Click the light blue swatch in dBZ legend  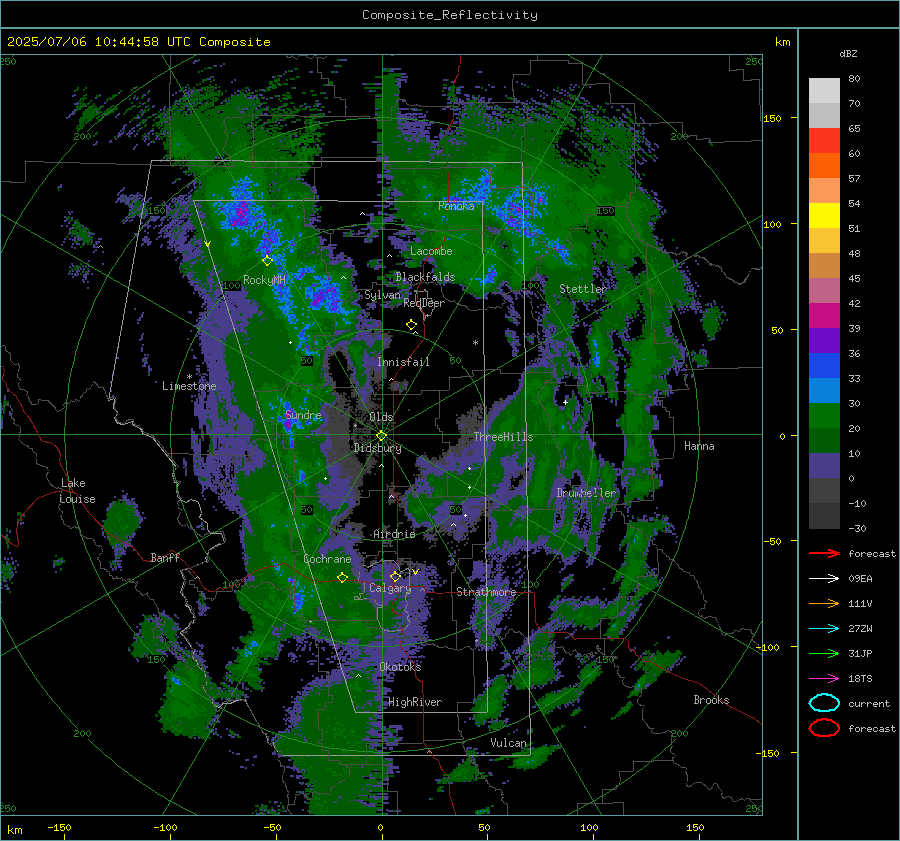(x=824, y=390)
